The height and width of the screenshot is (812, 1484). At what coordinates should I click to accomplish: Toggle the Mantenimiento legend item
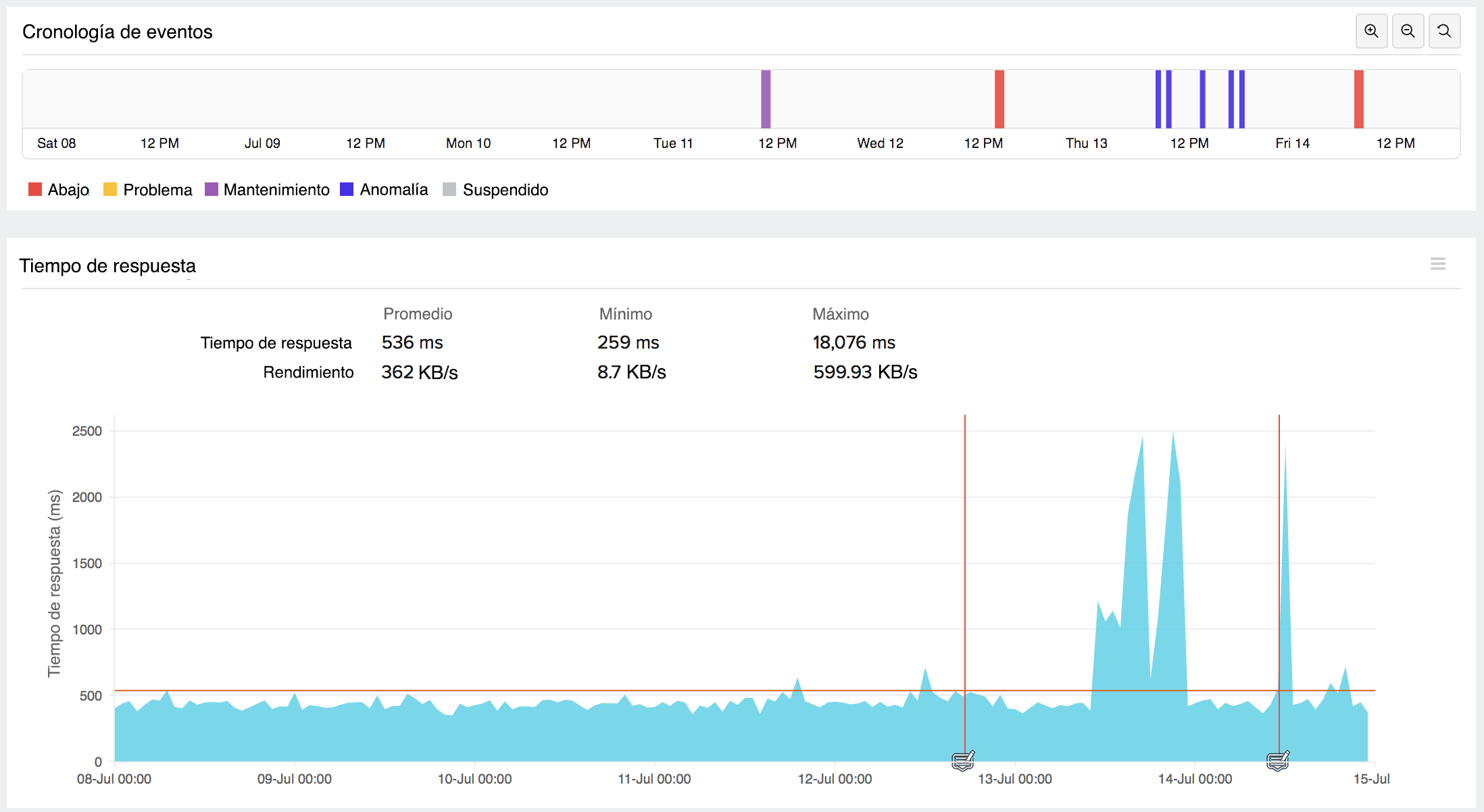point(268,190)
